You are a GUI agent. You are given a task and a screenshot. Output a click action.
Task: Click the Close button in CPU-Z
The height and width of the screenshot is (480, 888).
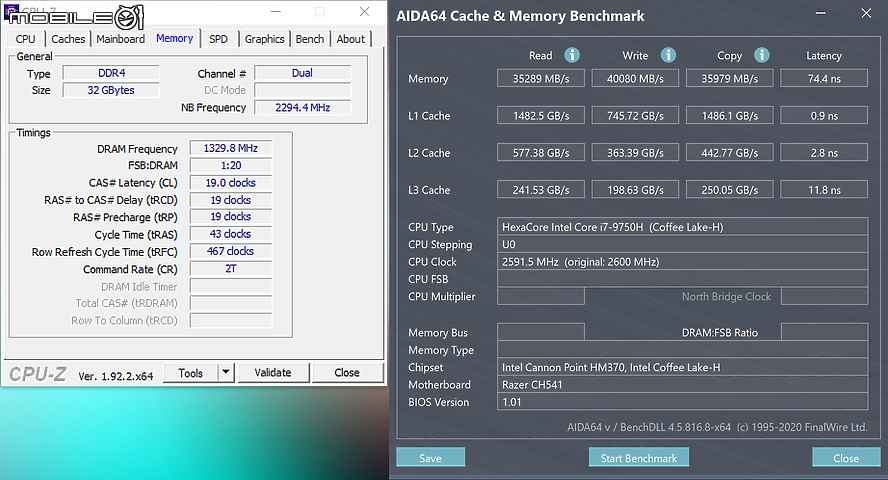(347, 372)
